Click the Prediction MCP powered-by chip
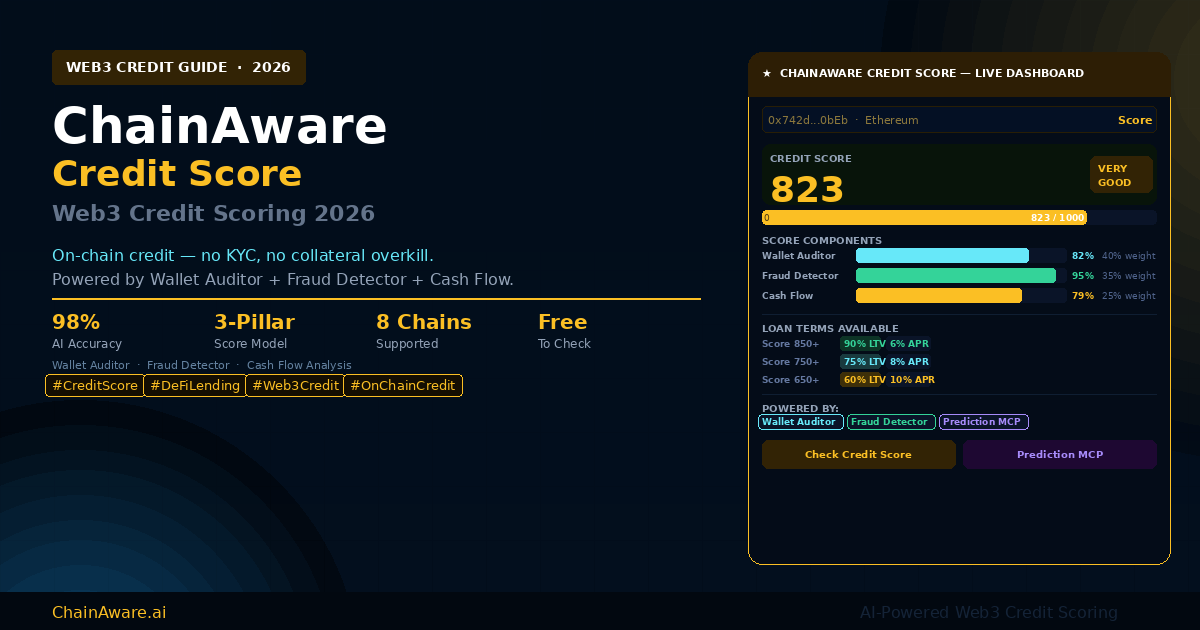 pyautogui.click(x=983, y=422)
